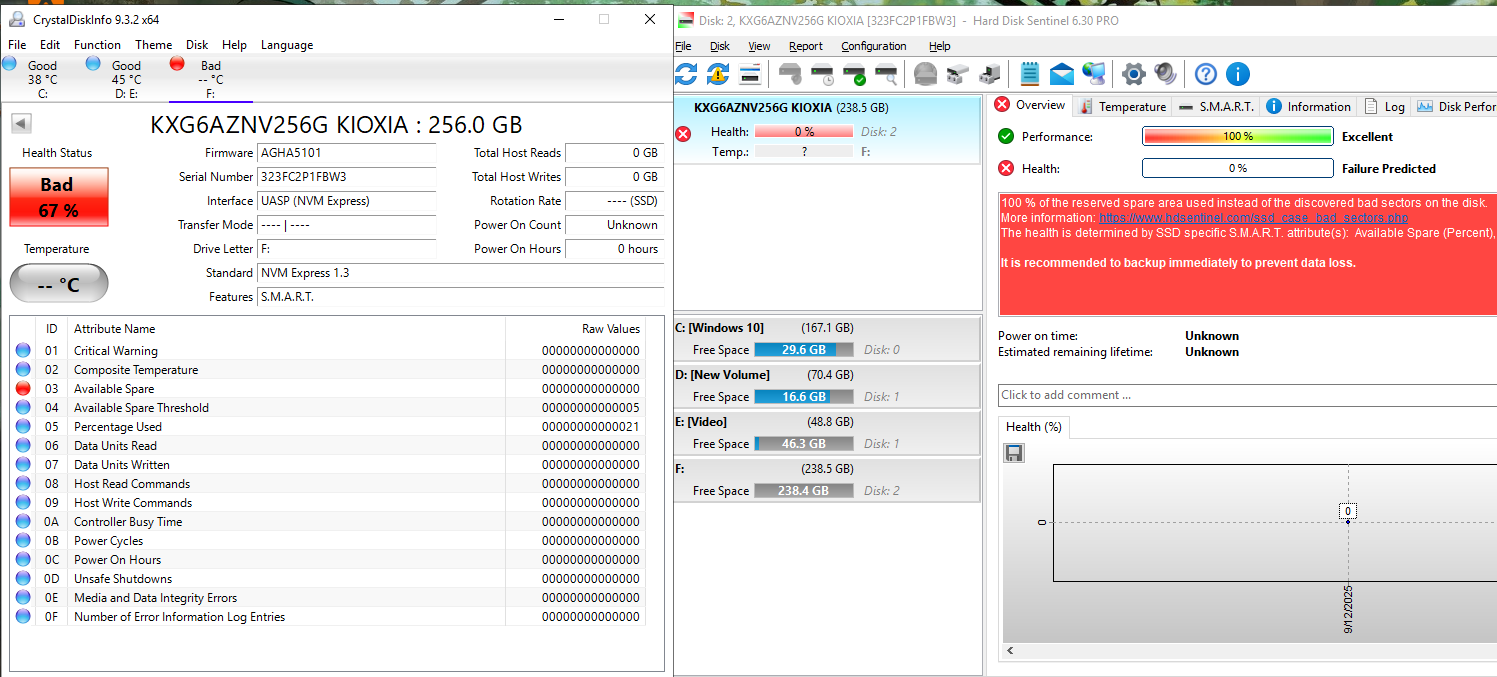Click the disk panel view toolbar icon
The image size is (1497, 677).
point(750,74)
